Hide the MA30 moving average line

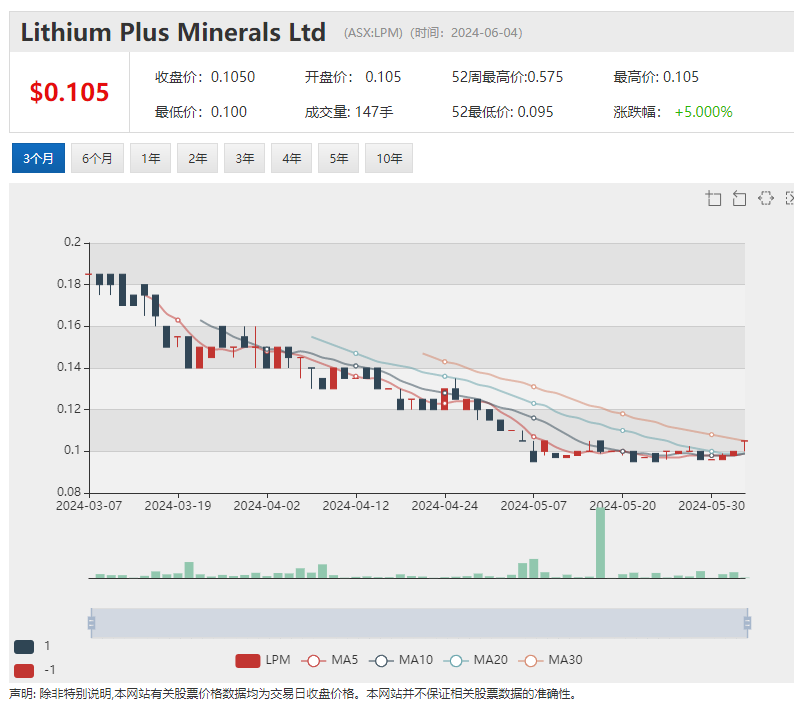(x=550, y=661)
